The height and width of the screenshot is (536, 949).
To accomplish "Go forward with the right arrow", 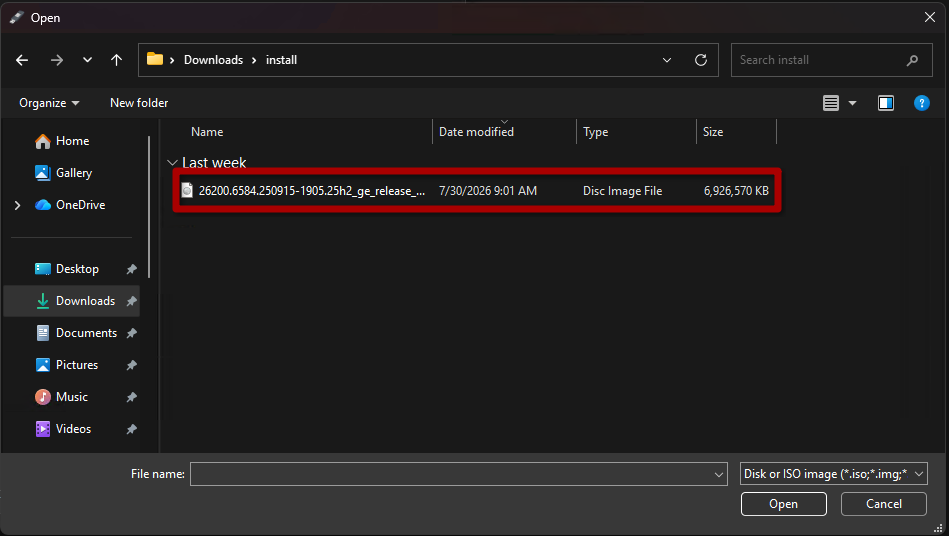I will [x=57, y=60].
